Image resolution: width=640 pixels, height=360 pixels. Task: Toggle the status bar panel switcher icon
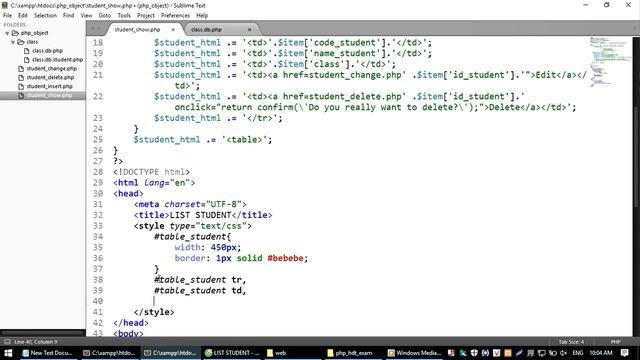(x=7, y=342)
